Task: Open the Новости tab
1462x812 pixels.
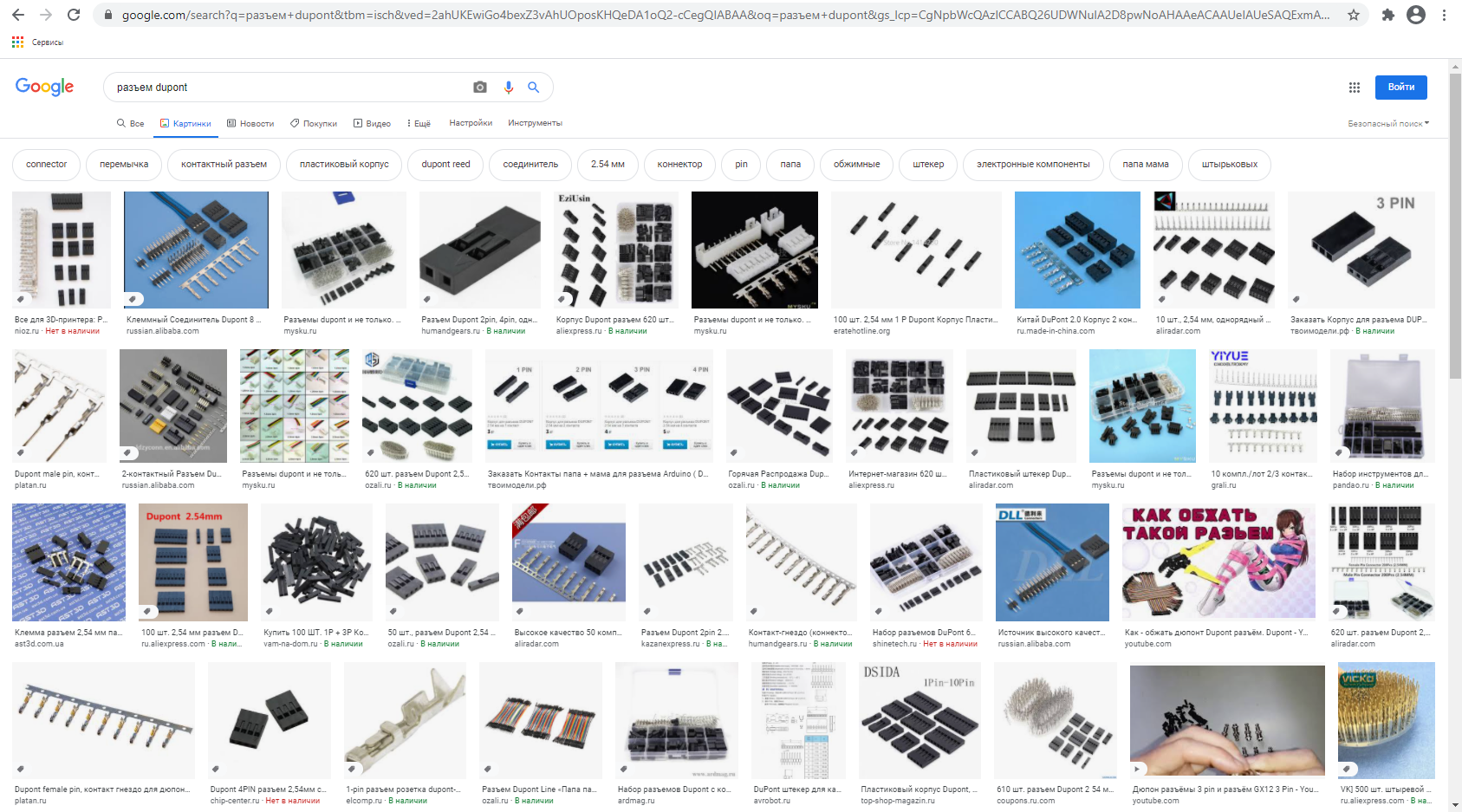Action: pyautogui.click(x=250, y=123)
